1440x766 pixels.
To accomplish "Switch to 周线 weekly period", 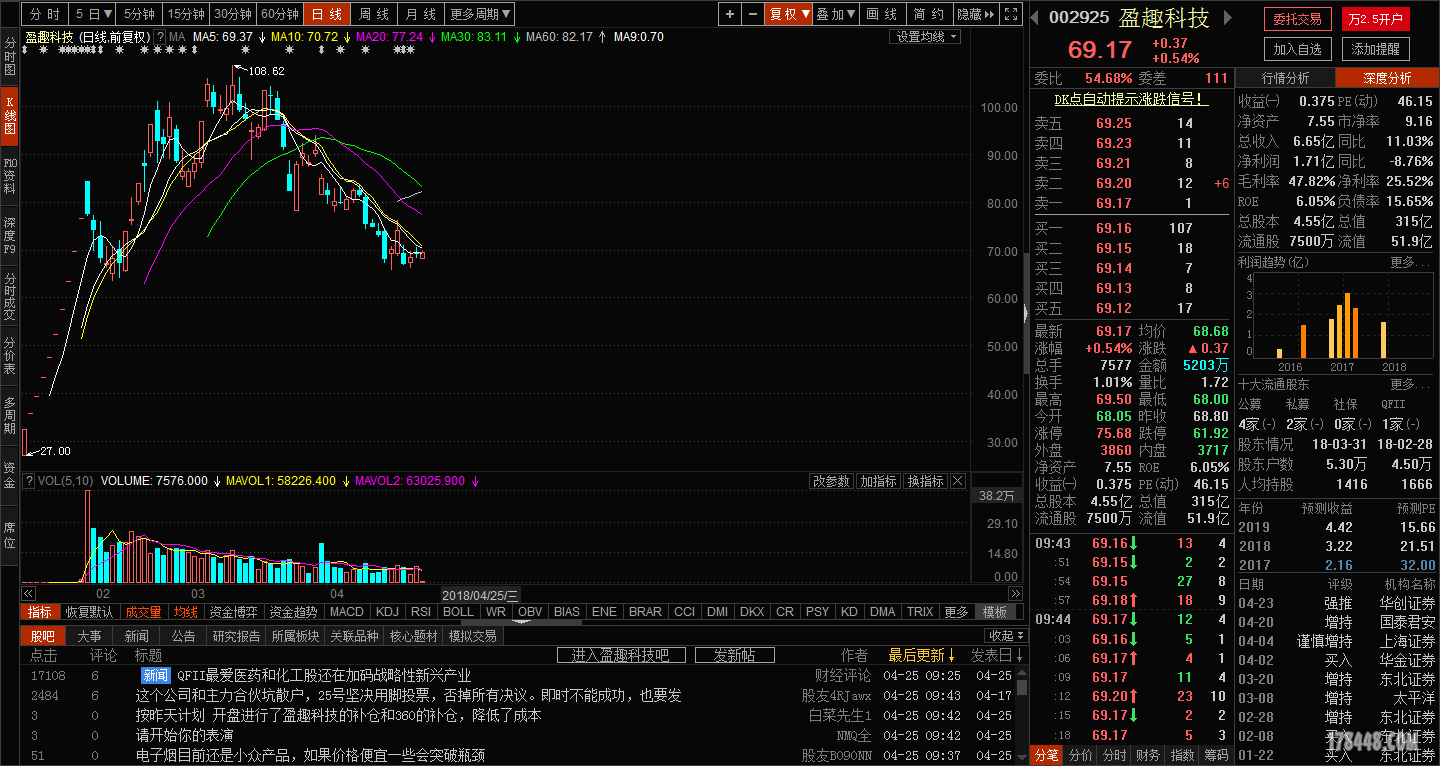I will [x=374, y=14].
